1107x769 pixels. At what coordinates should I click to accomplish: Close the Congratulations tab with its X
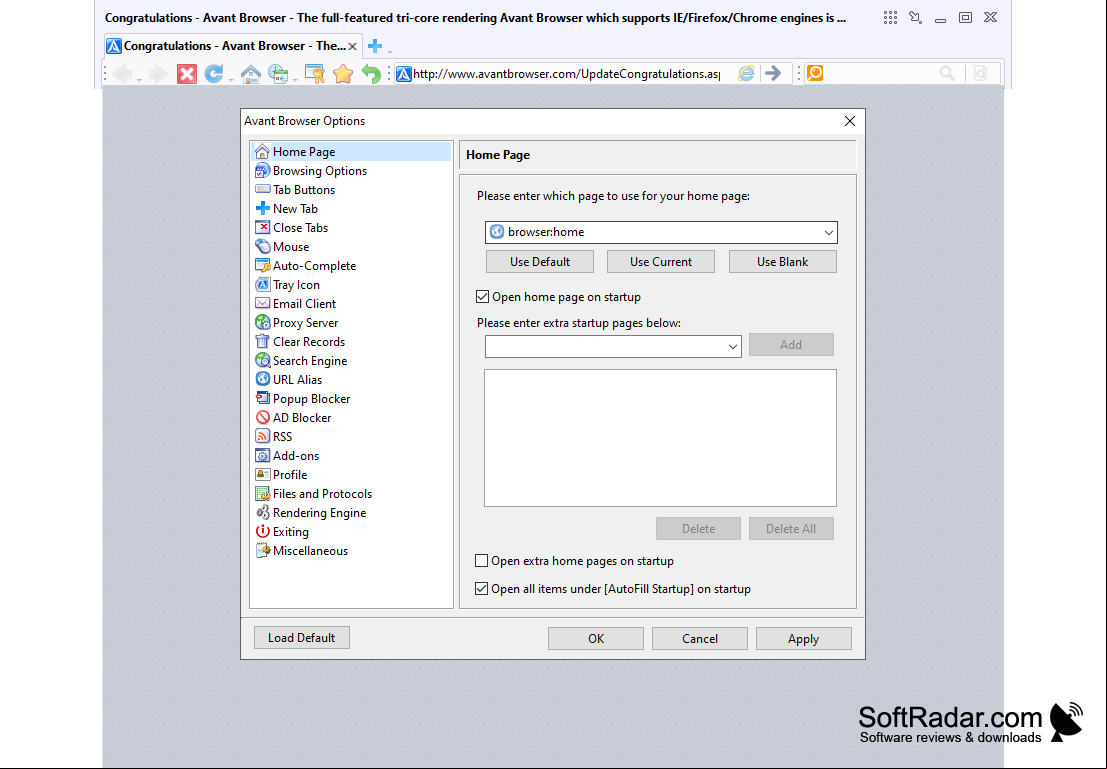click(352, 47)
